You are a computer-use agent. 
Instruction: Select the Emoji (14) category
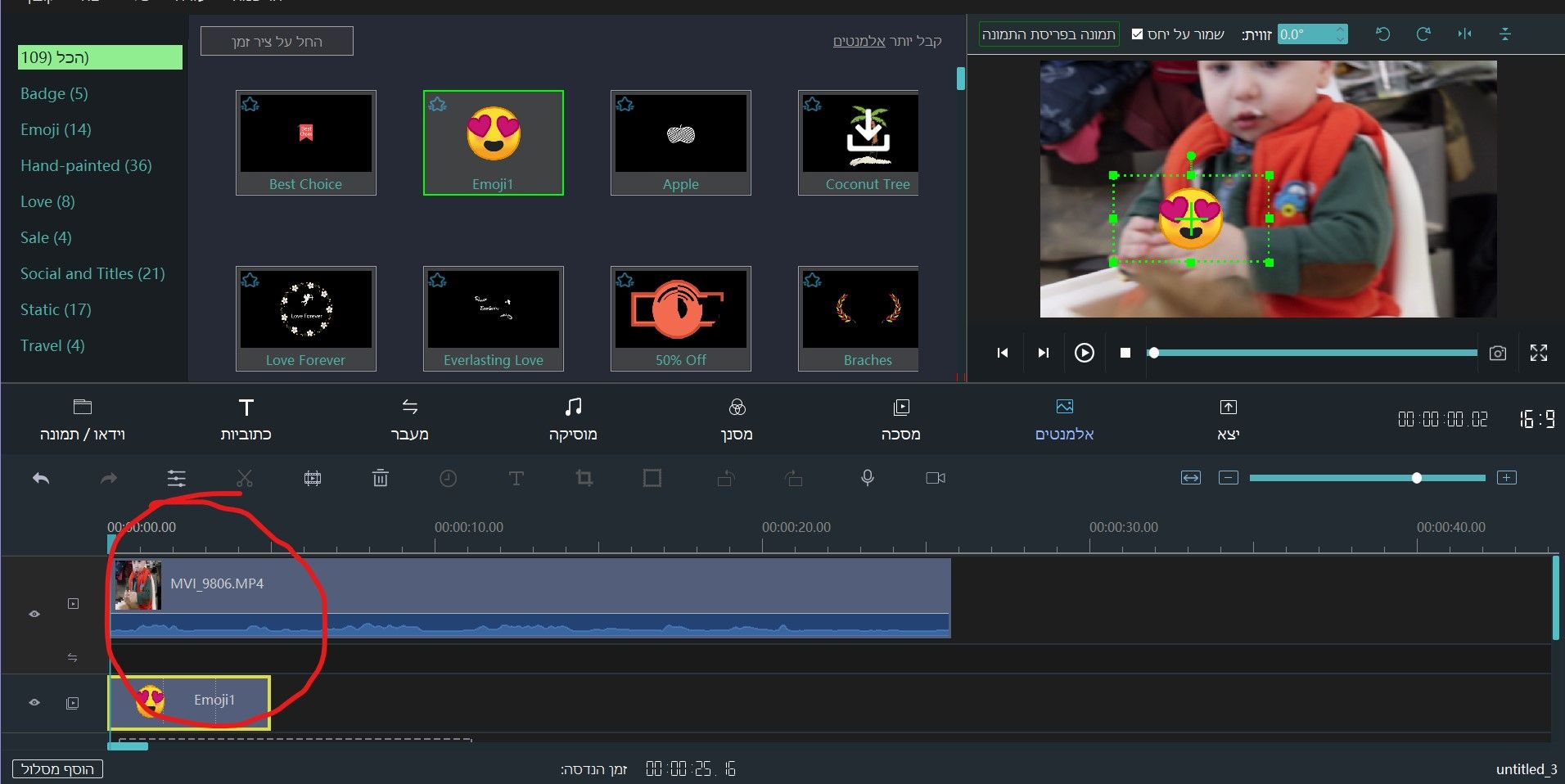(x=56, y=130)
